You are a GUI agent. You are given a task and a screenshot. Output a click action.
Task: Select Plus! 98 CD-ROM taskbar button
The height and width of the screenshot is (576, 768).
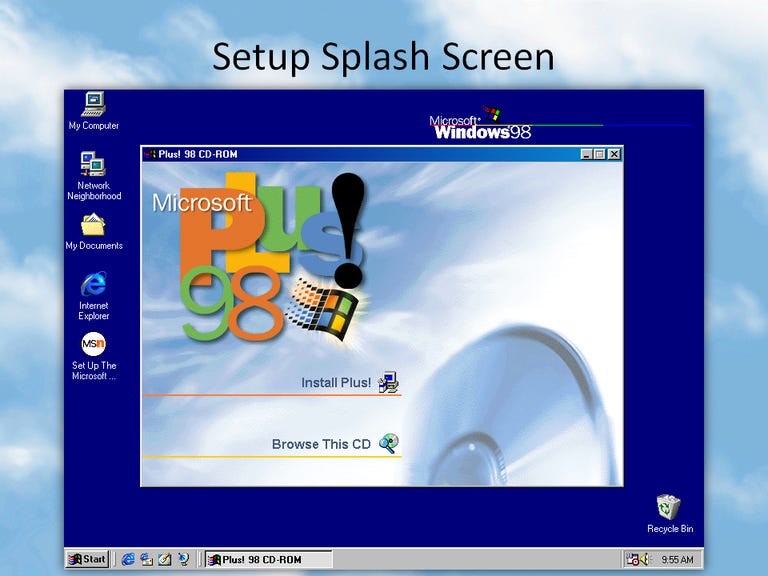click(x=268, y=559)
